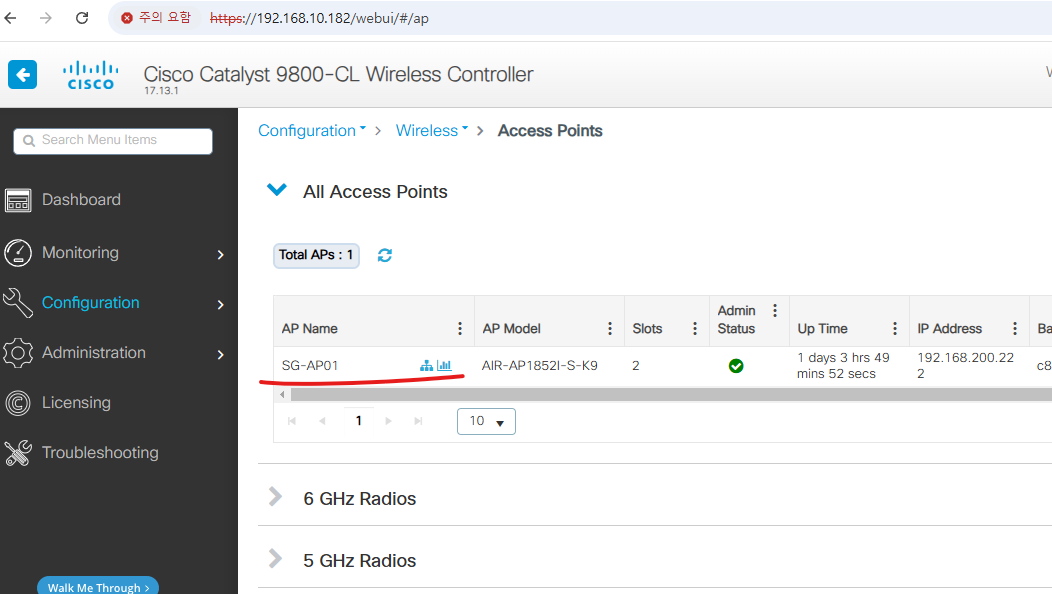
Task: Click the statistics chart icon for SG-AP01
Action: coord(444,366)
